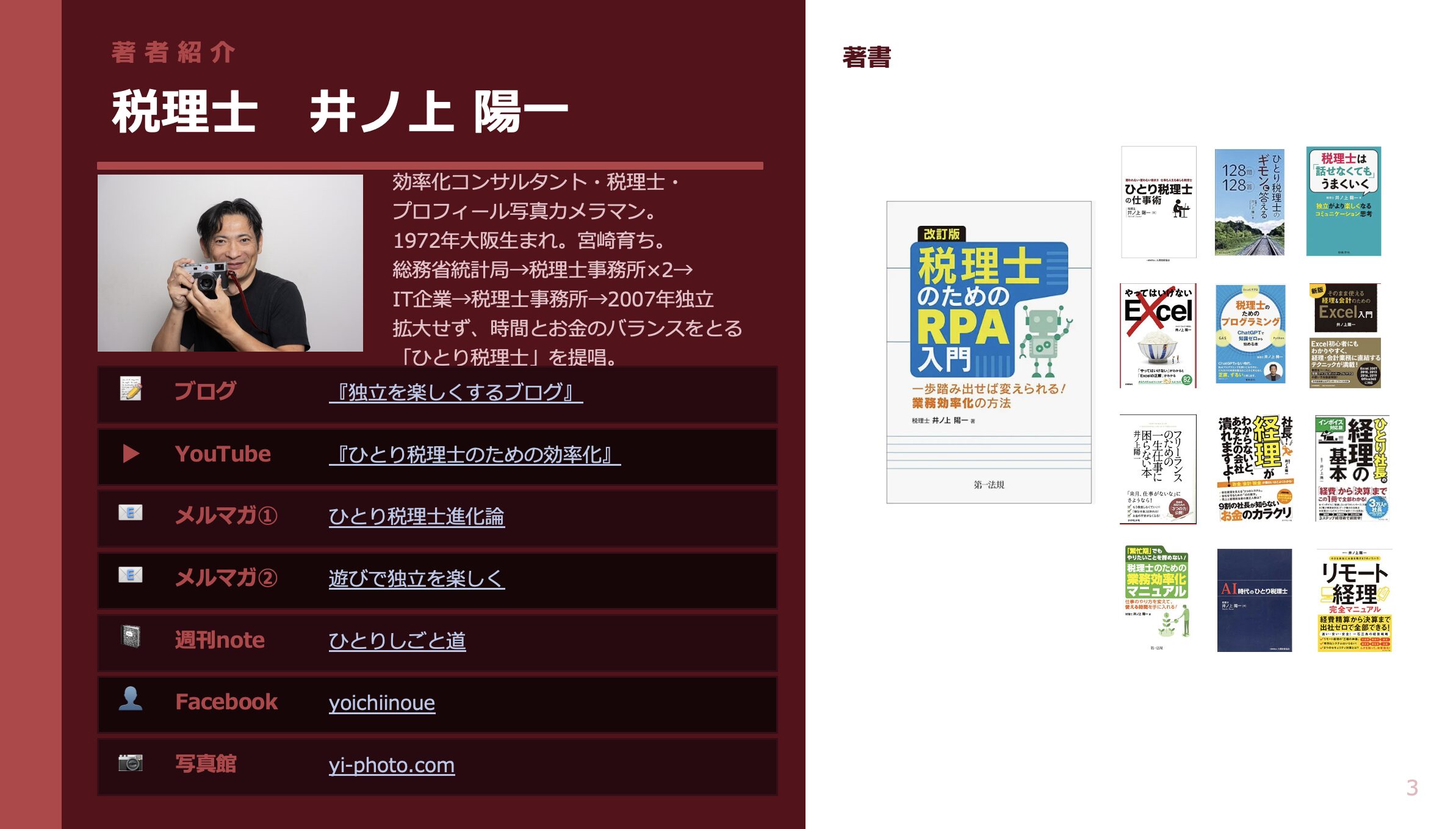The height and width of the screenshot is (829, 1456).
Task: Open the 遊びで独立を楽しく newsletter link
Action: click(x=416, y=579)
